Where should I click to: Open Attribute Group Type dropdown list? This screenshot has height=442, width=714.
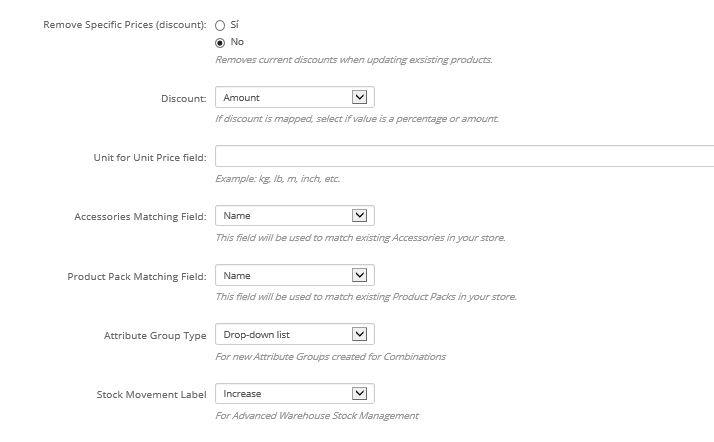295,334
